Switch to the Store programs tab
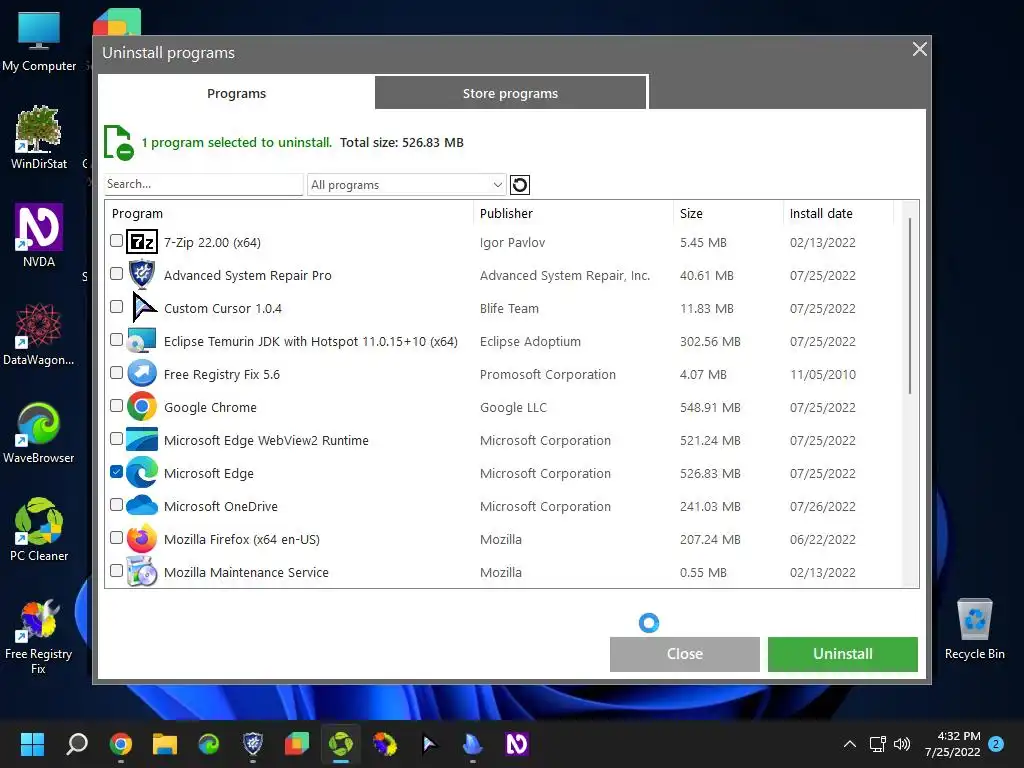Viewport: 1024px width, 768px height. pyautogui.click(x=511, y=93)
